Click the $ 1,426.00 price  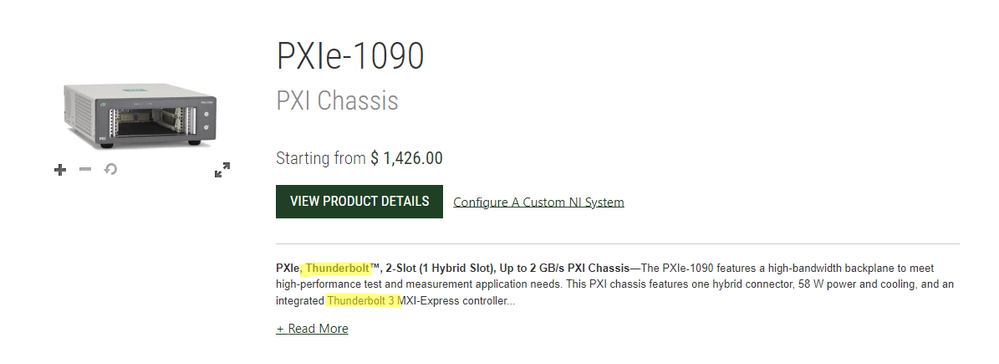click(x=406, y=158)
